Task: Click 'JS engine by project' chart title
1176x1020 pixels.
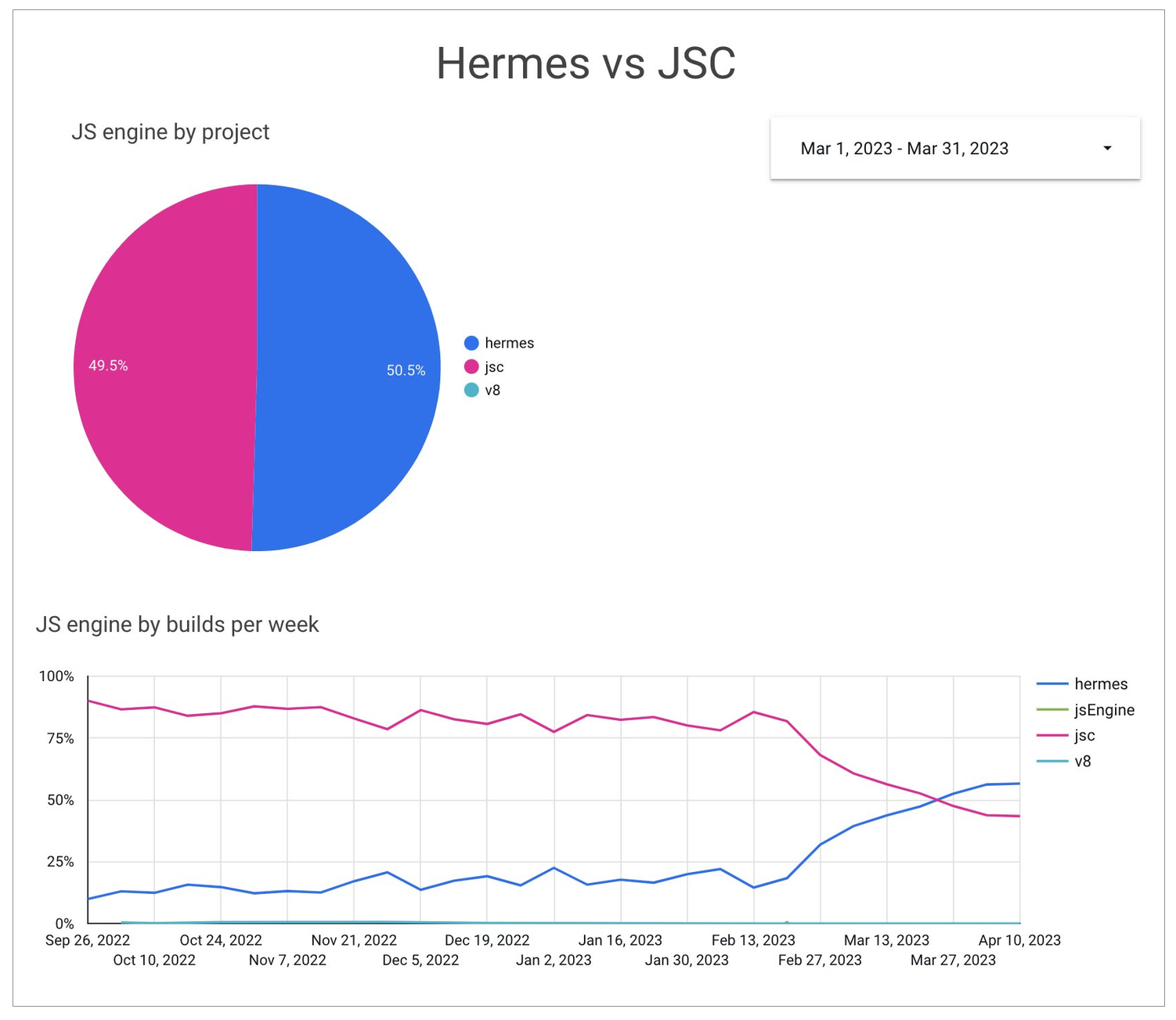Action: pos(170,132)
